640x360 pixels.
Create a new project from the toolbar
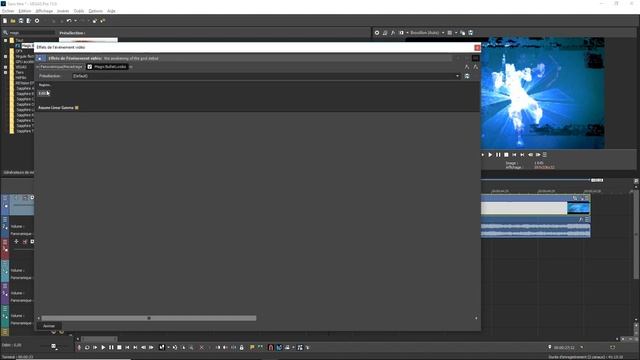click(x=5, y=20)
